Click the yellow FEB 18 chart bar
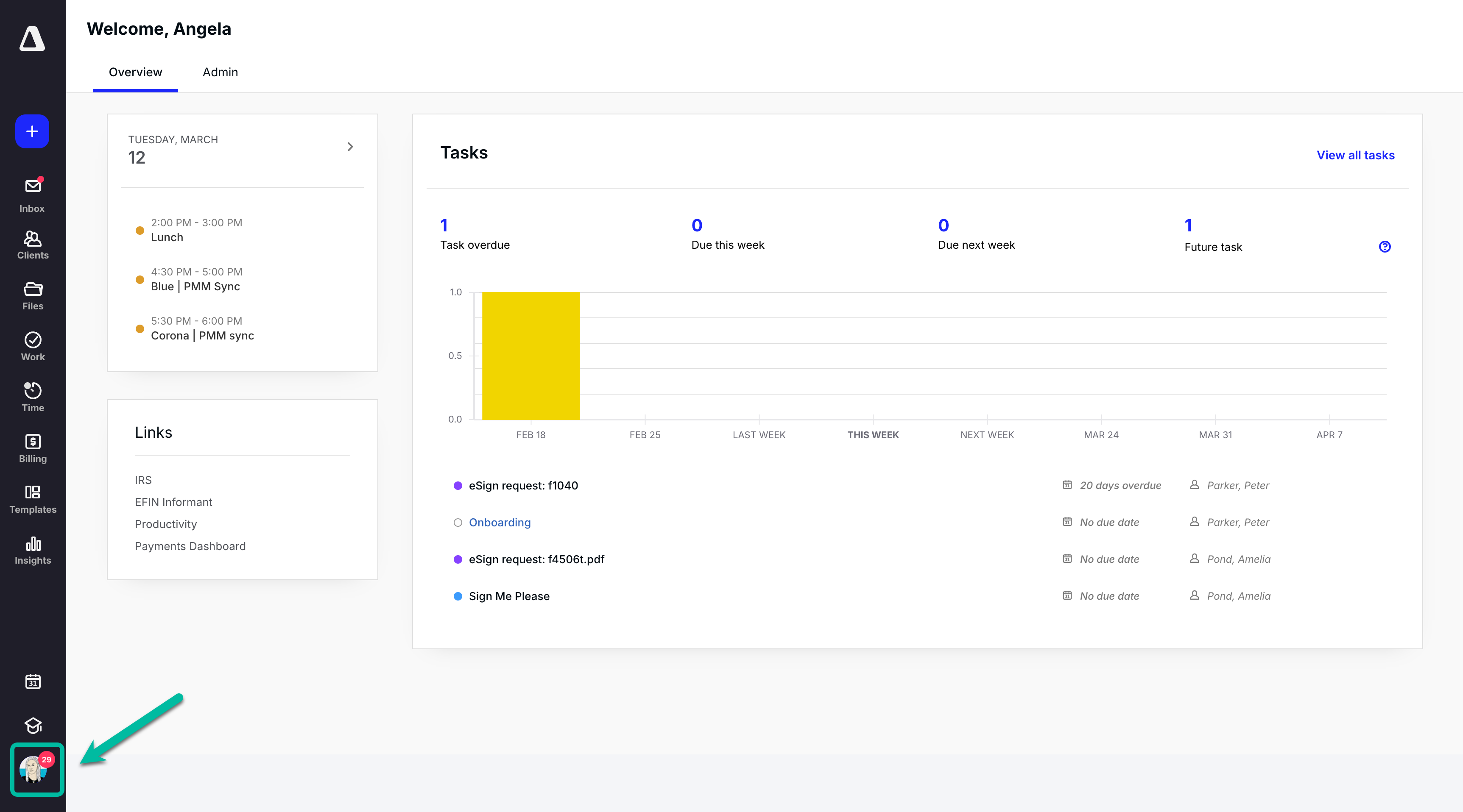1463x812 pixels. point(530,356)
